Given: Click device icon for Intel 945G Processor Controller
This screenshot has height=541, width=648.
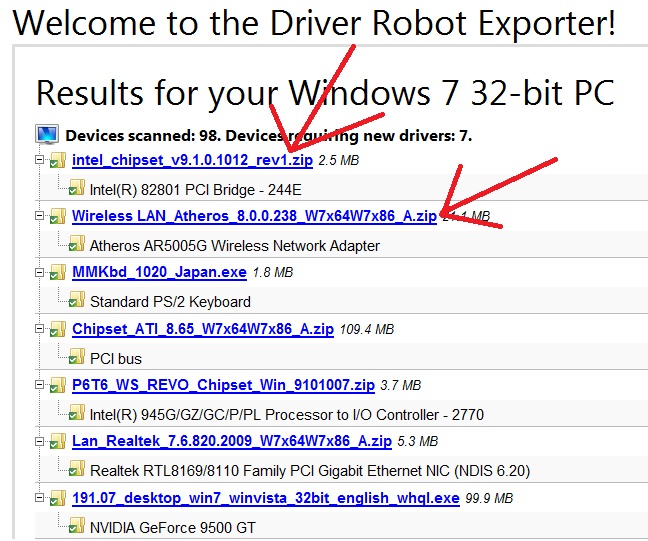Looking at the screenshot, I should [77, 412].
